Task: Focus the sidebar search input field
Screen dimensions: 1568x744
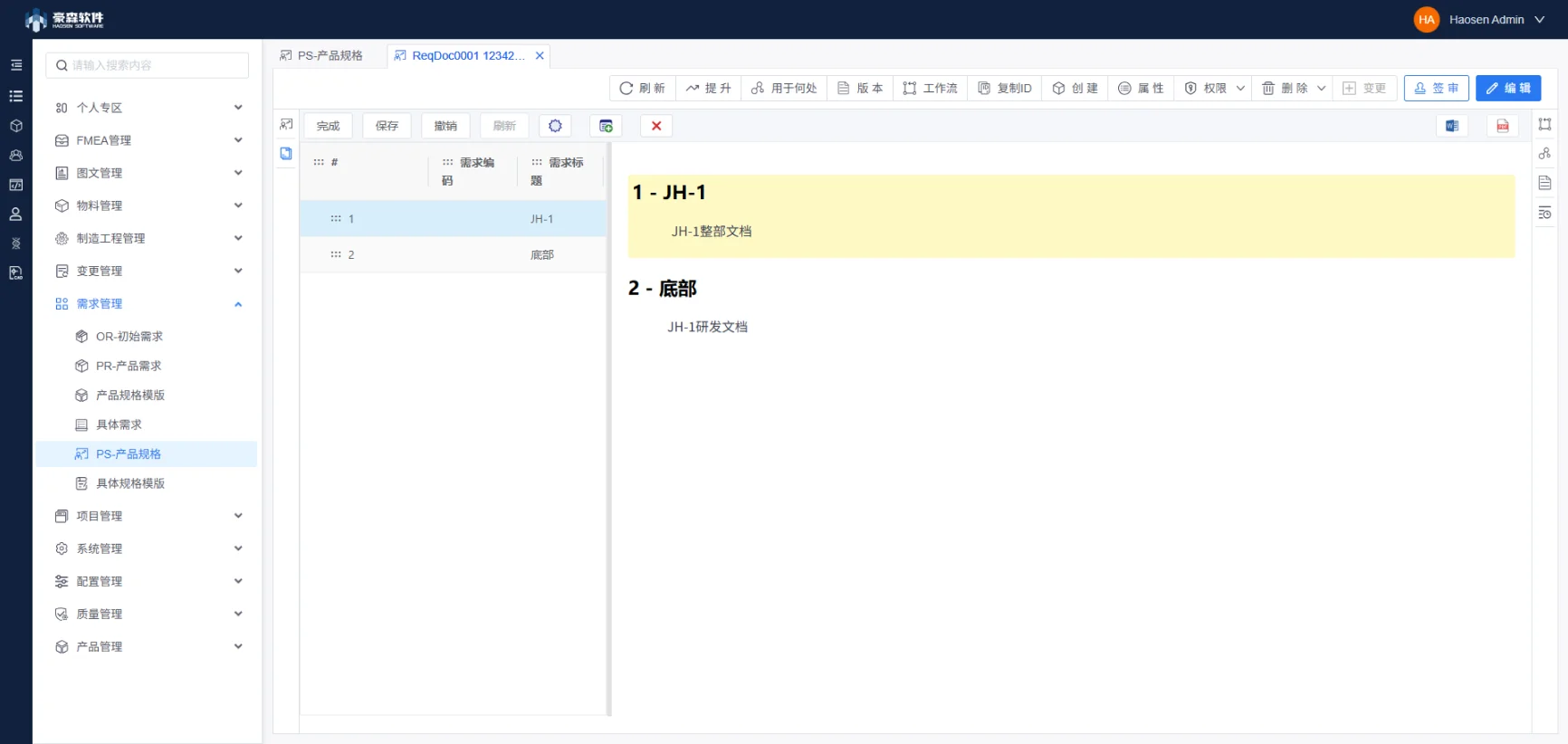Action: (147, 65)
